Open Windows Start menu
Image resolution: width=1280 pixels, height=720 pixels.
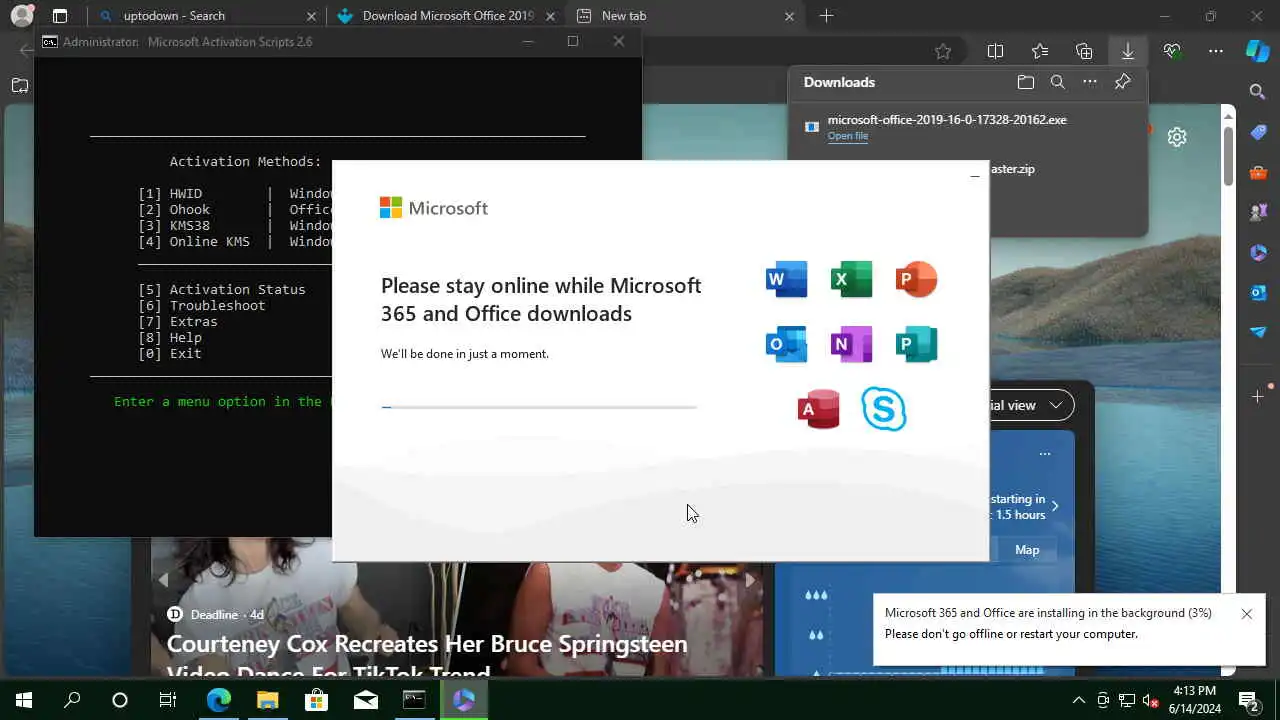pos(24,700)
